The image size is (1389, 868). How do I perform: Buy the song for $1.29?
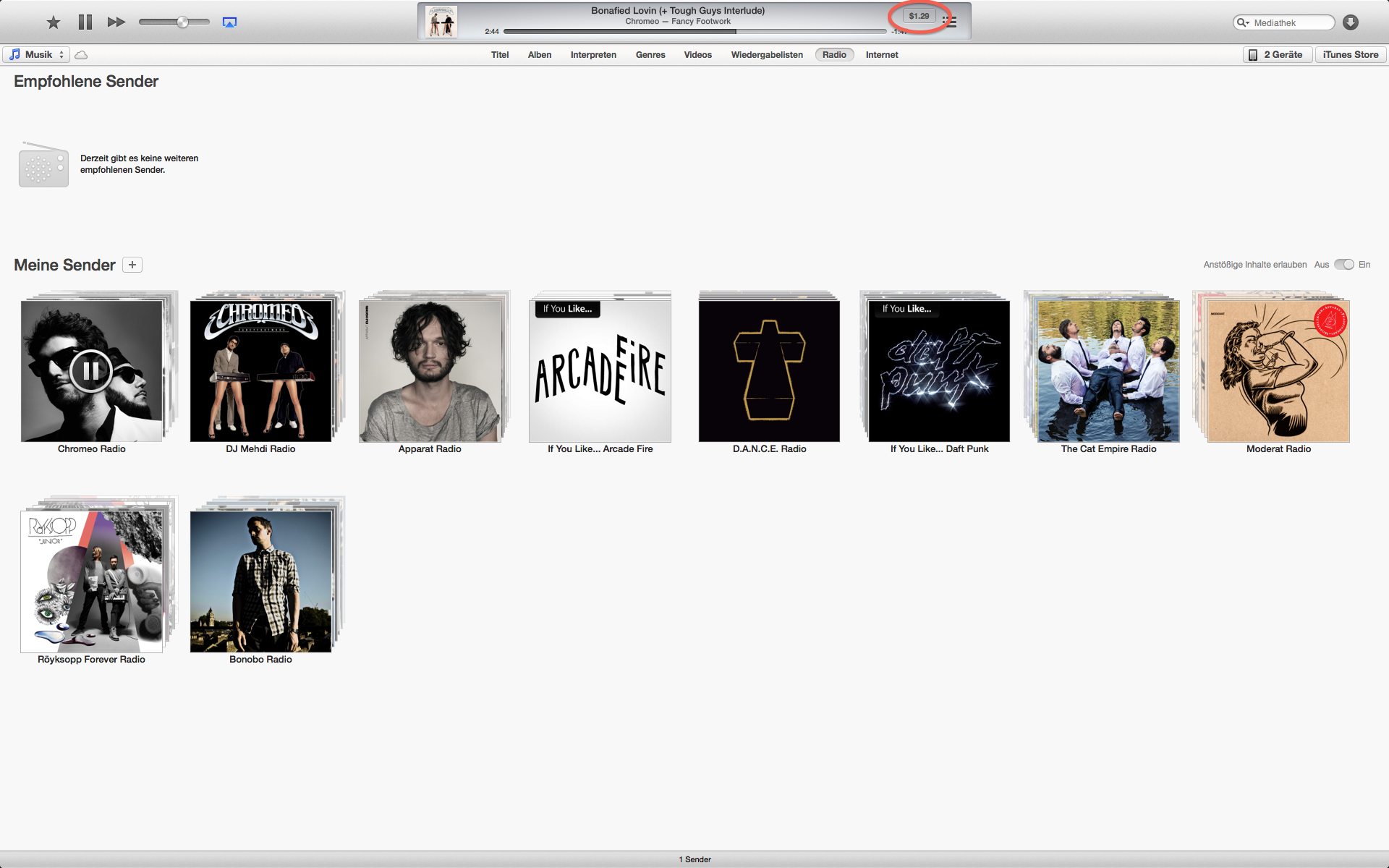click(x=919, y=16)
